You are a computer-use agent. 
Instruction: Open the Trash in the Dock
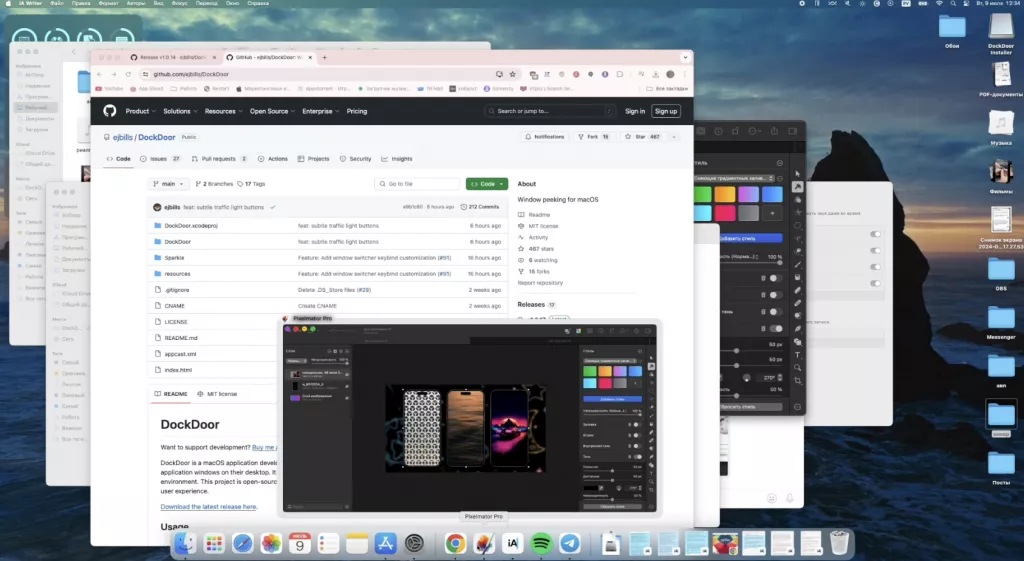(x=839, y=543)
